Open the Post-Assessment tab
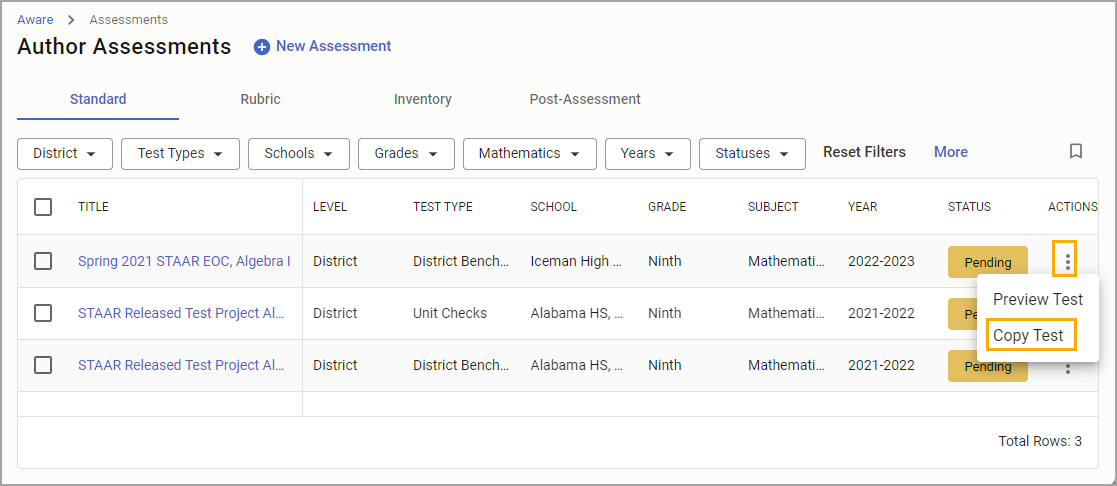This screenshot has height=486, width=1117. pos(584,99)
